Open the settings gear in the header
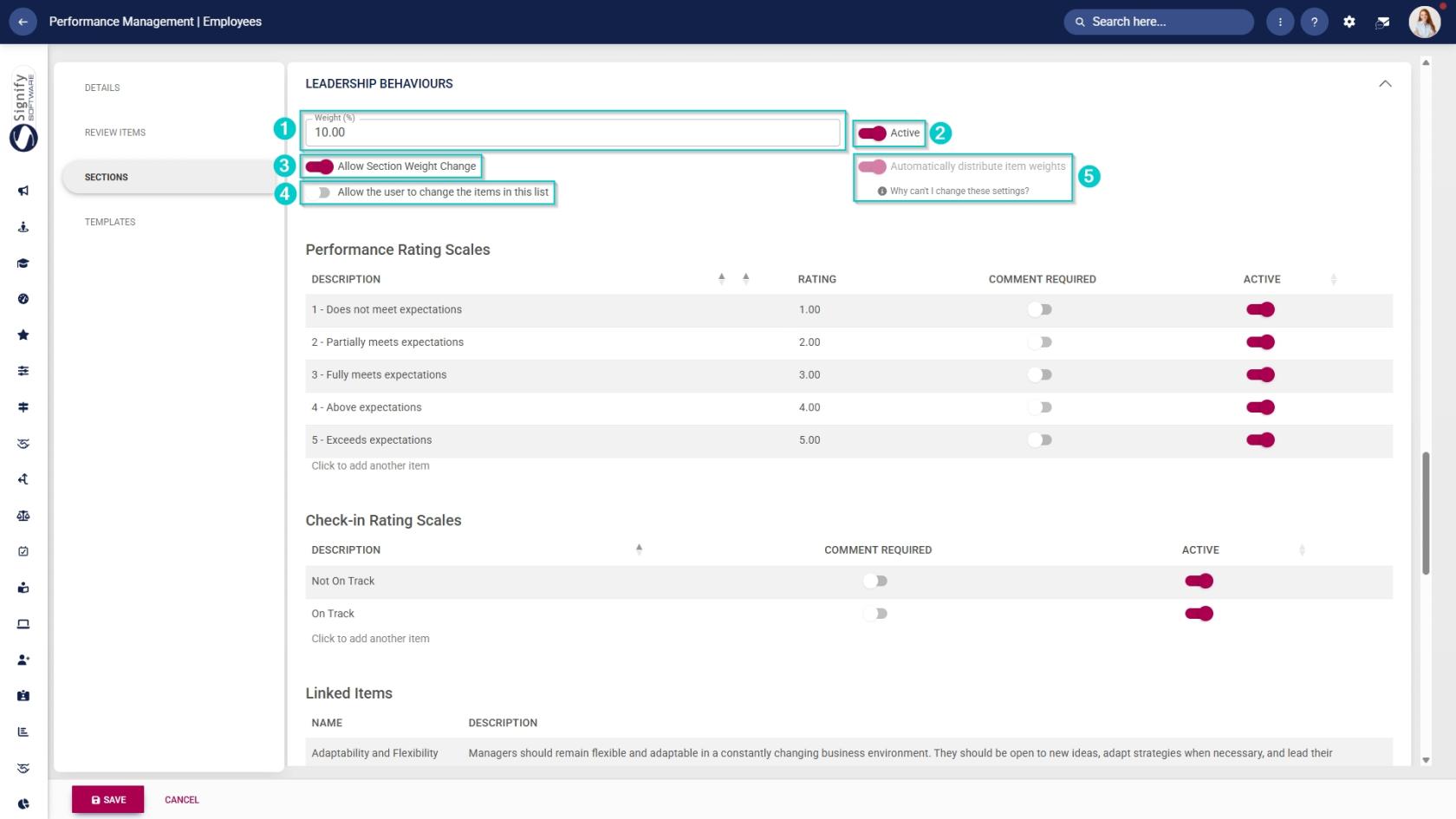The image size is (1456, 819). pyautogui.click(x=1349, y=22)
